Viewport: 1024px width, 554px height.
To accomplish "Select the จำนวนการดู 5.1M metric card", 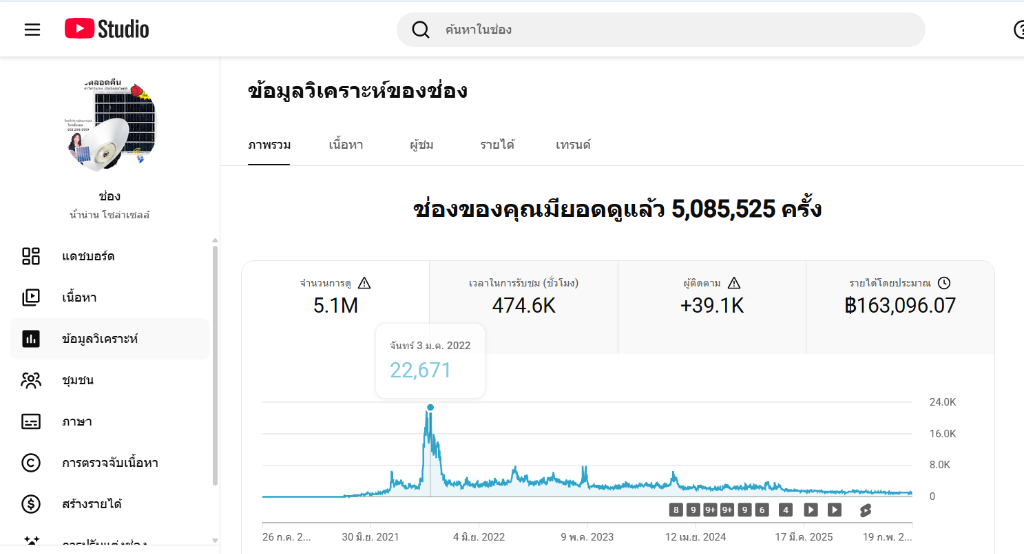I will pos(336,307).
